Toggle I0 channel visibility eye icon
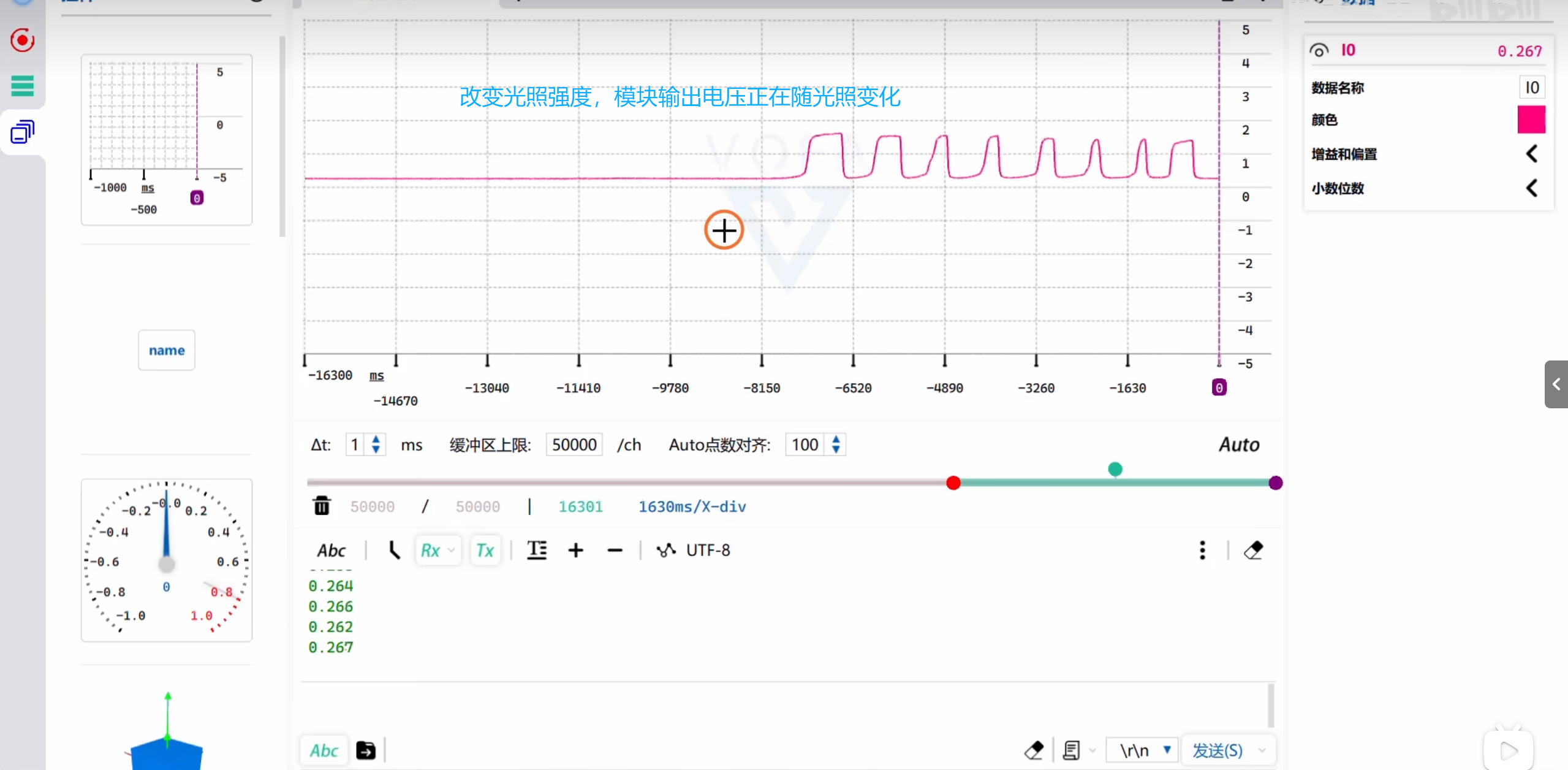The height and width of the screenshot is (770, 1568). click(x=1319, y=51)
